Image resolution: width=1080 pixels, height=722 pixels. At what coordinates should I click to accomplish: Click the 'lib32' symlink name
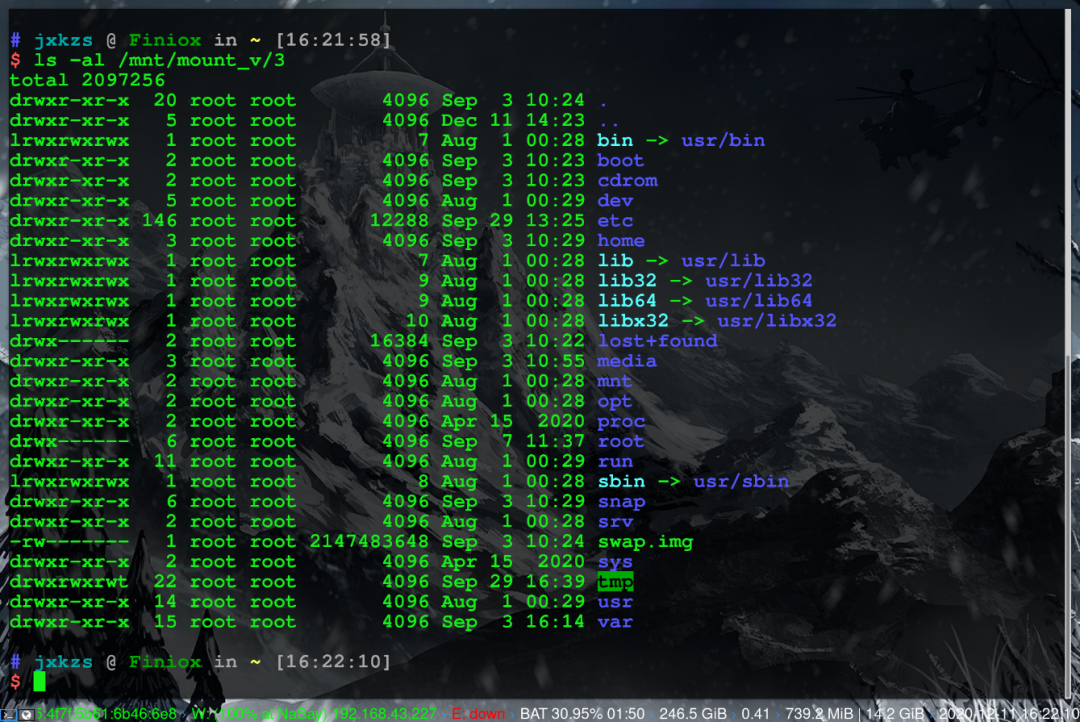click(x=627, y=280)
